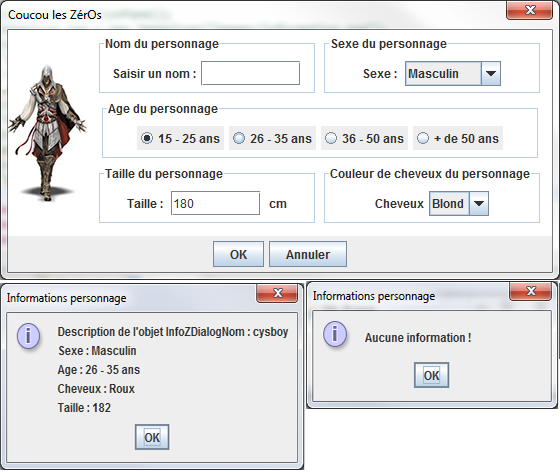Confirm with OK in Coucou les ZérOs
Image resolution: width=560 pixels, height=472 pixels.
point(238,254)
